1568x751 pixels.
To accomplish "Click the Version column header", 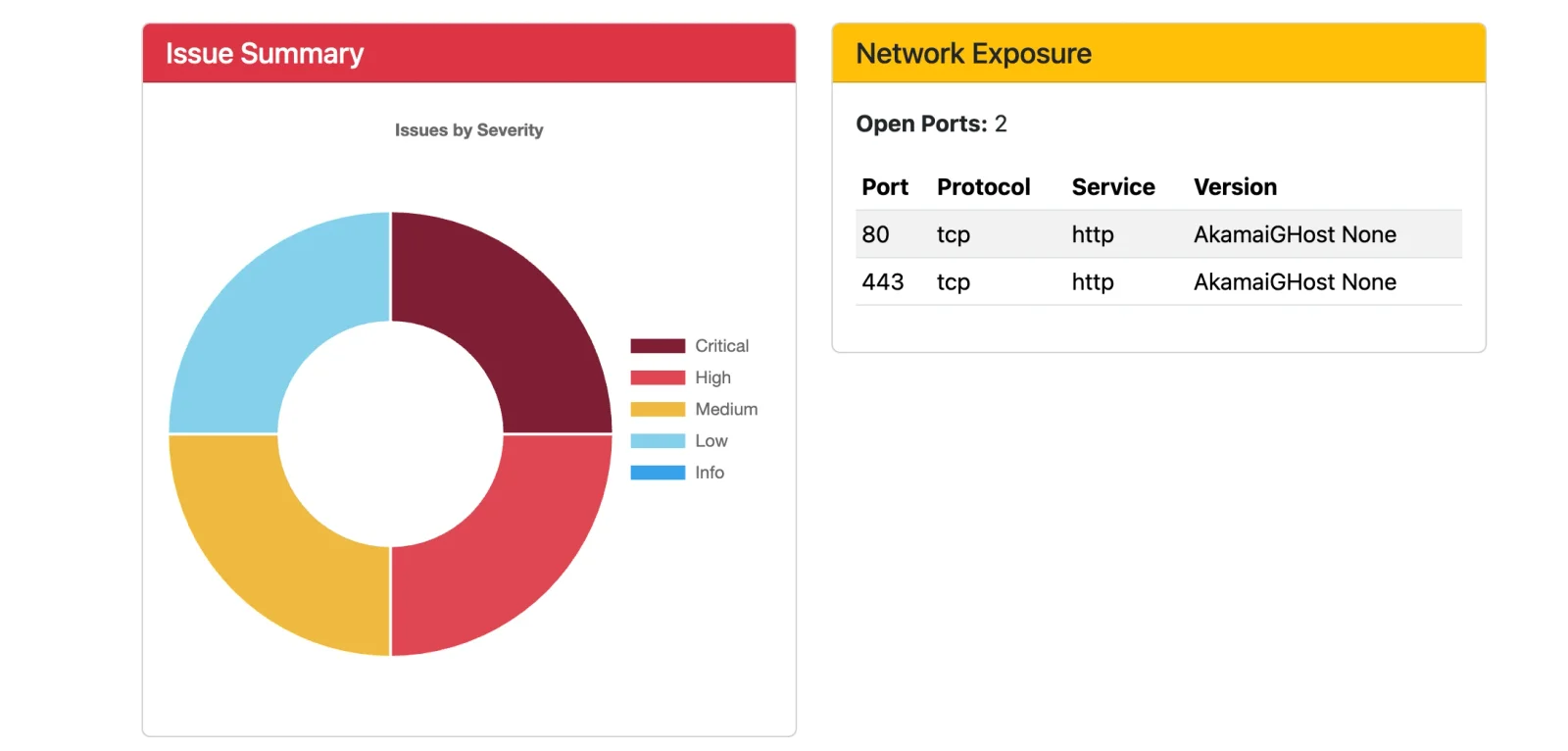I will click(1235, 187).
